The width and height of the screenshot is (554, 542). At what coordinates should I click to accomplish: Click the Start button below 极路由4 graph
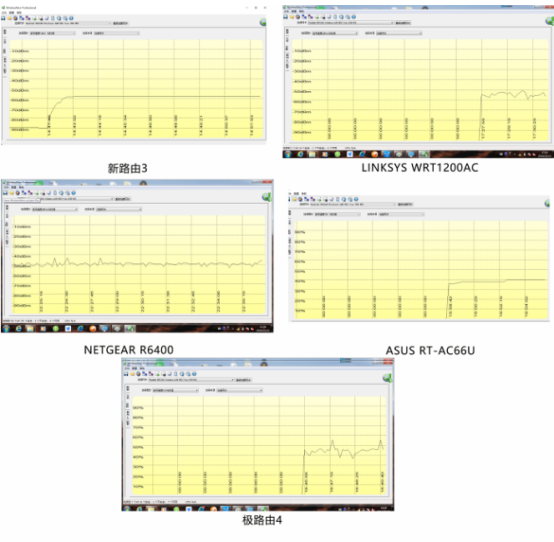pyautogui.click(x=126, y=509)
